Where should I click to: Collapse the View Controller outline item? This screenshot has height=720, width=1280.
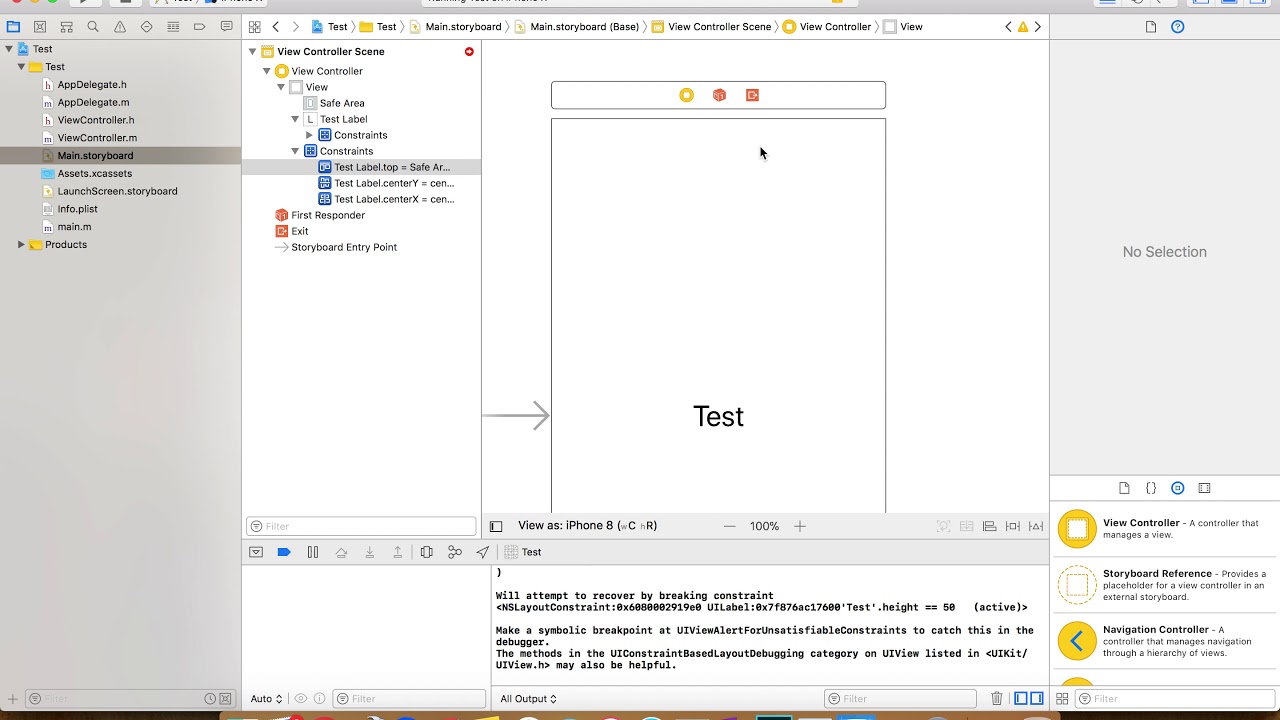(267, 71)
